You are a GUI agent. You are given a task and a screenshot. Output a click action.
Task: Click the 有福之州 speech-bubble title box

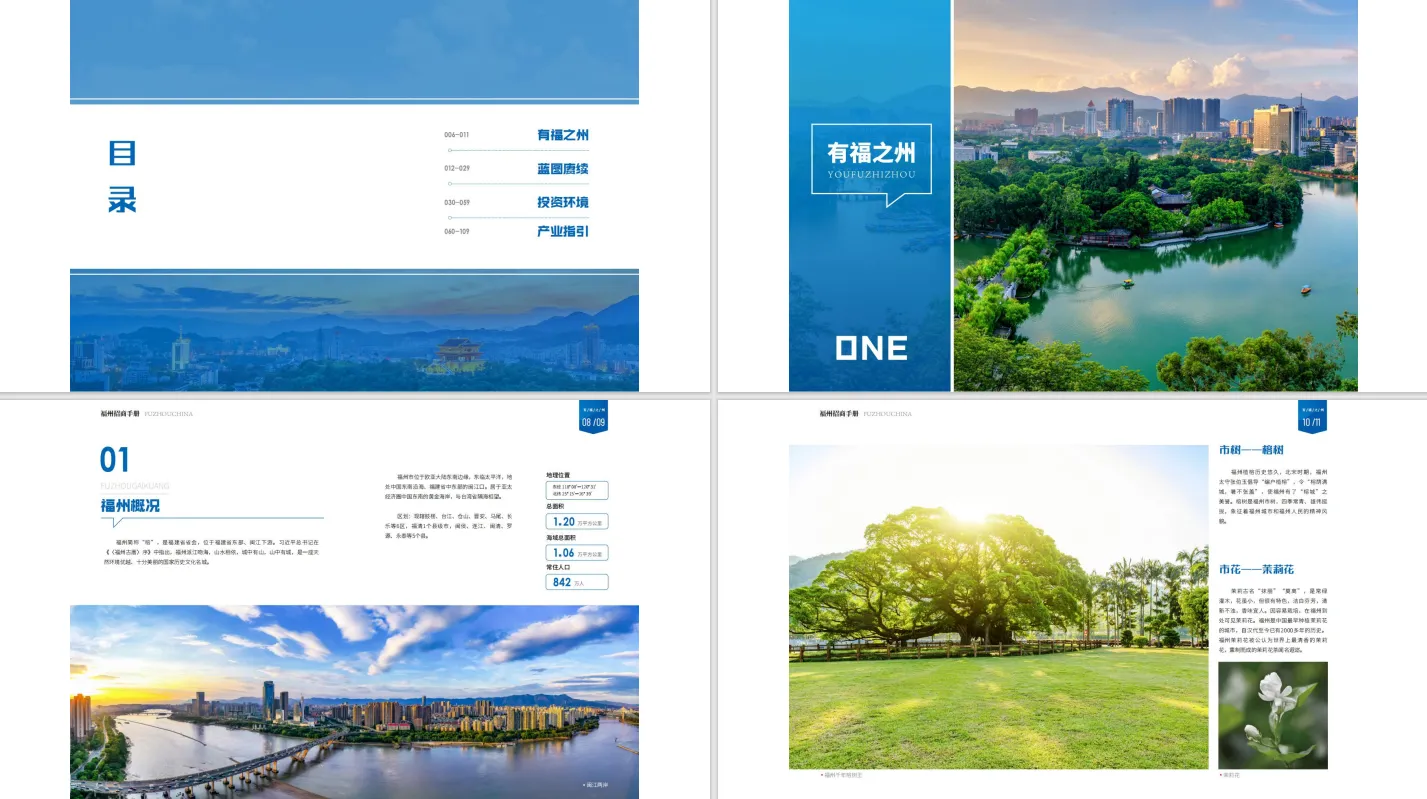871,160
